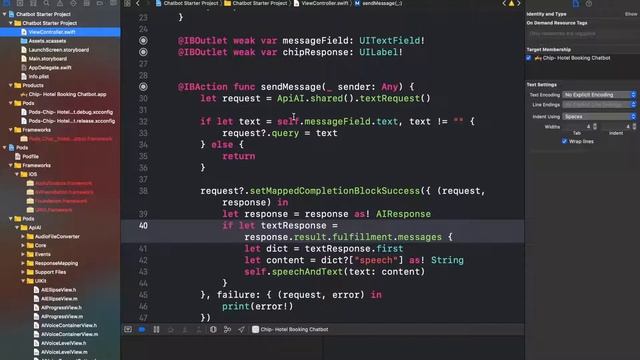This screenshot has height=360, width=640.
Task: Click the Simulate Location arrow icon
Action: point(241,329)
